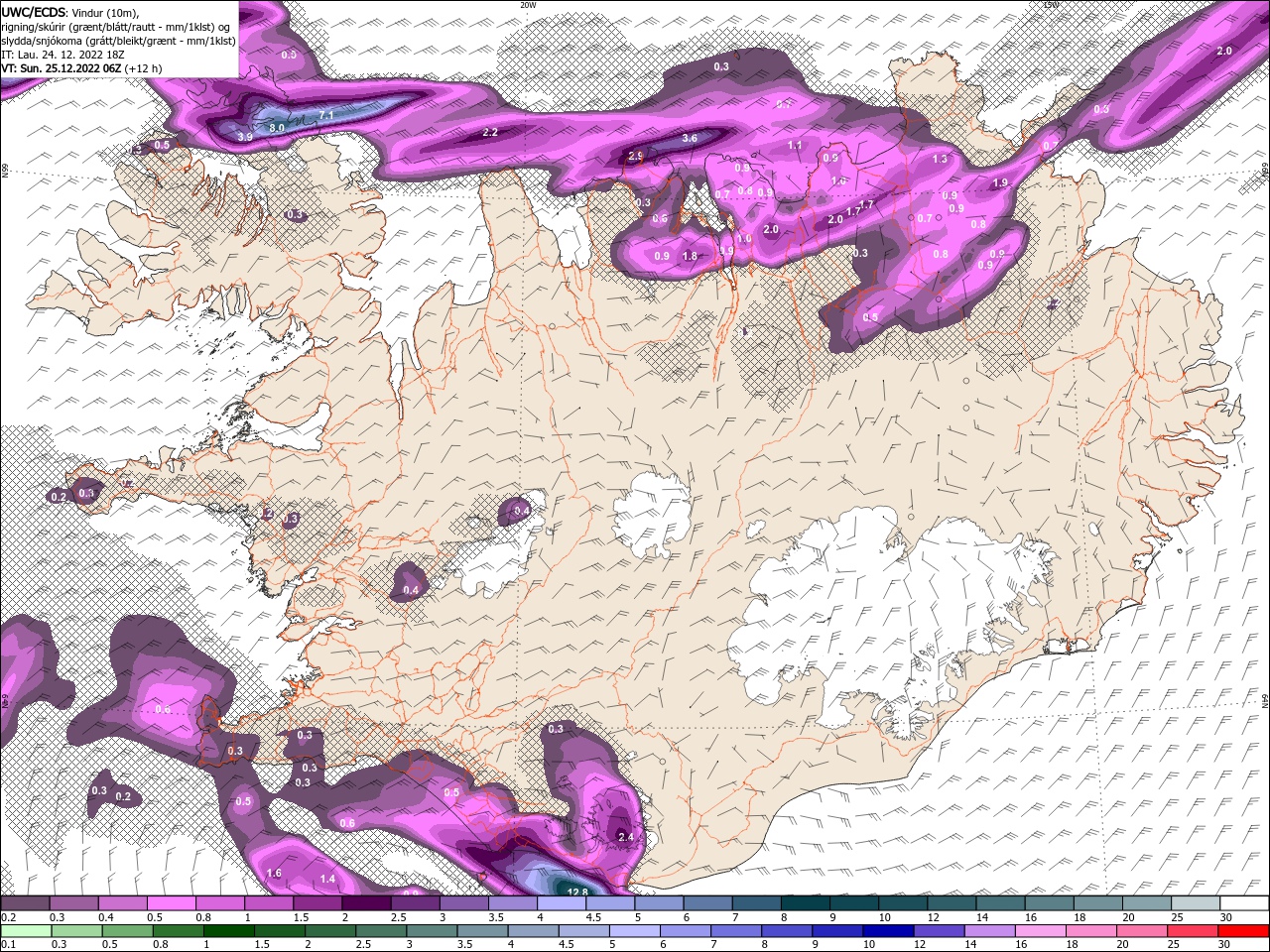Click the 1.1 value label in the north
The image size is (1270, 952).
[x=795, y=145]
